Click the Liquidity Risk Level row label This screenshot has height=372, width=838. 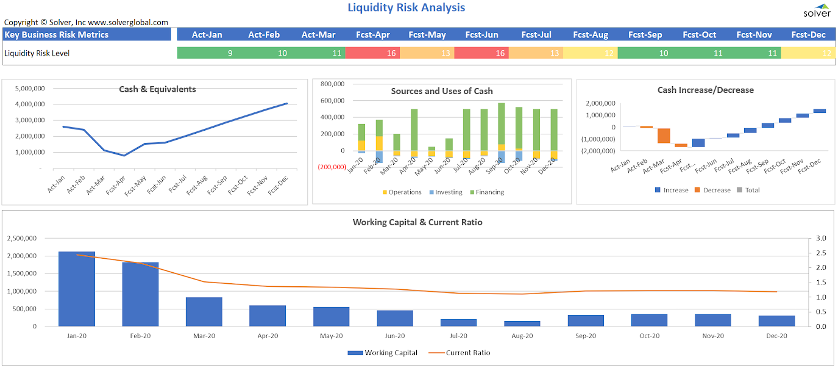point(37,53)
